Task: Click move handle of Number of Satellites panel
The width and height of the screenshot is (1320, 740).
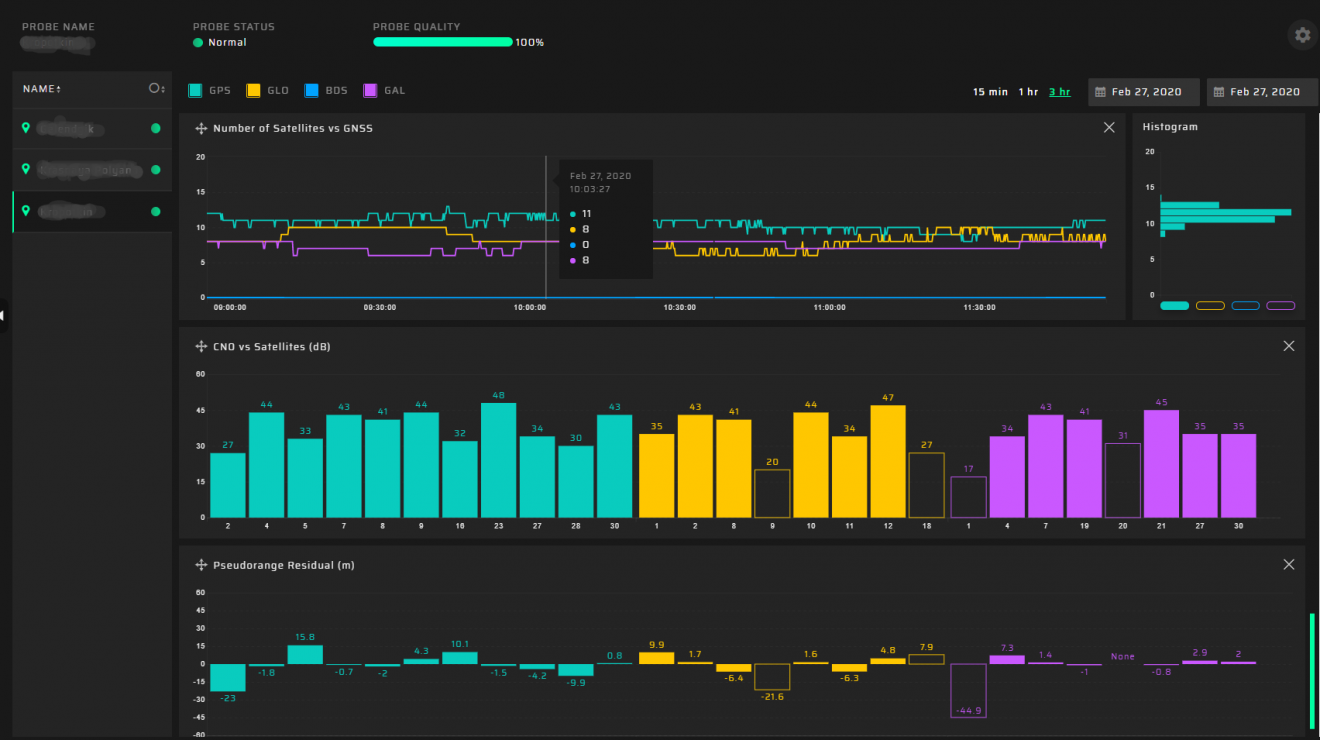Action: [x=201, y=128]
